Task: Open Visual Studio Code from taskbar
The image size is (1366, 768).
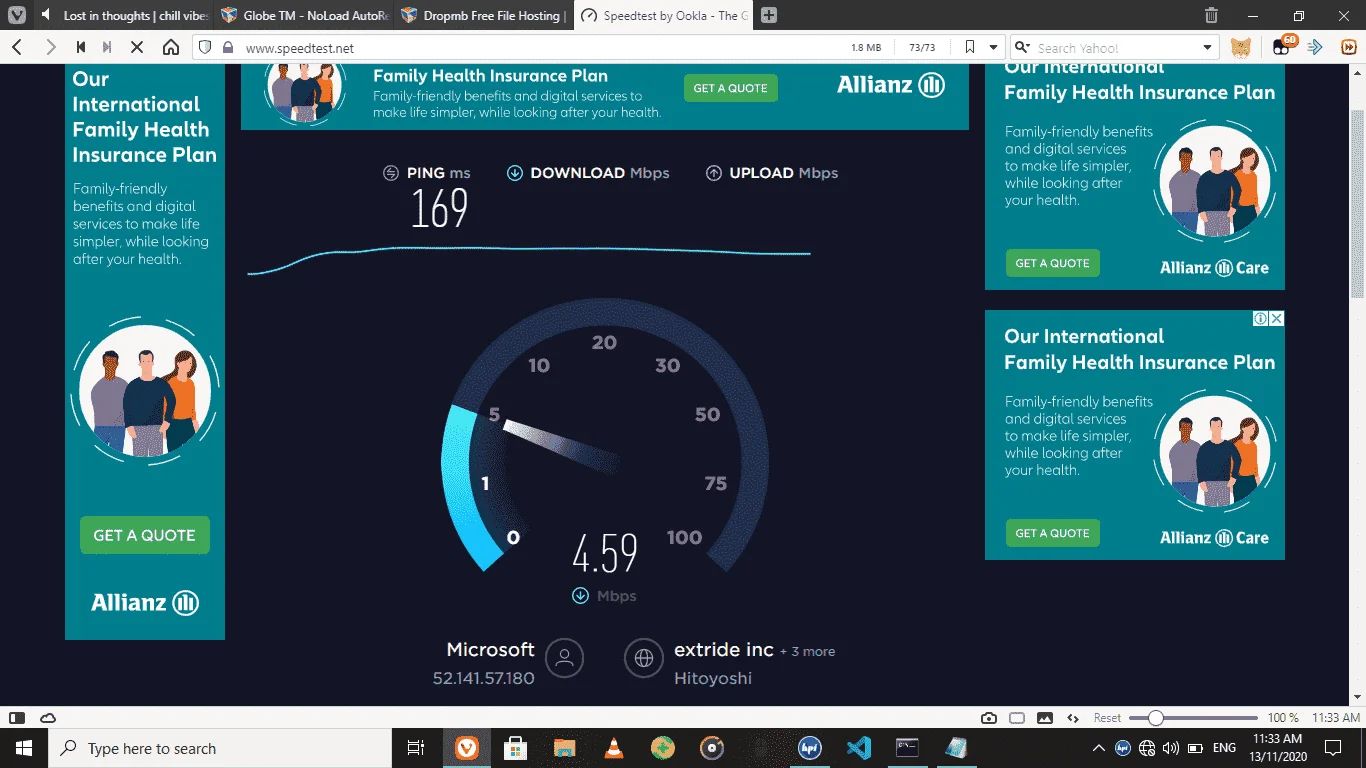Action: [x=858, y=748]
